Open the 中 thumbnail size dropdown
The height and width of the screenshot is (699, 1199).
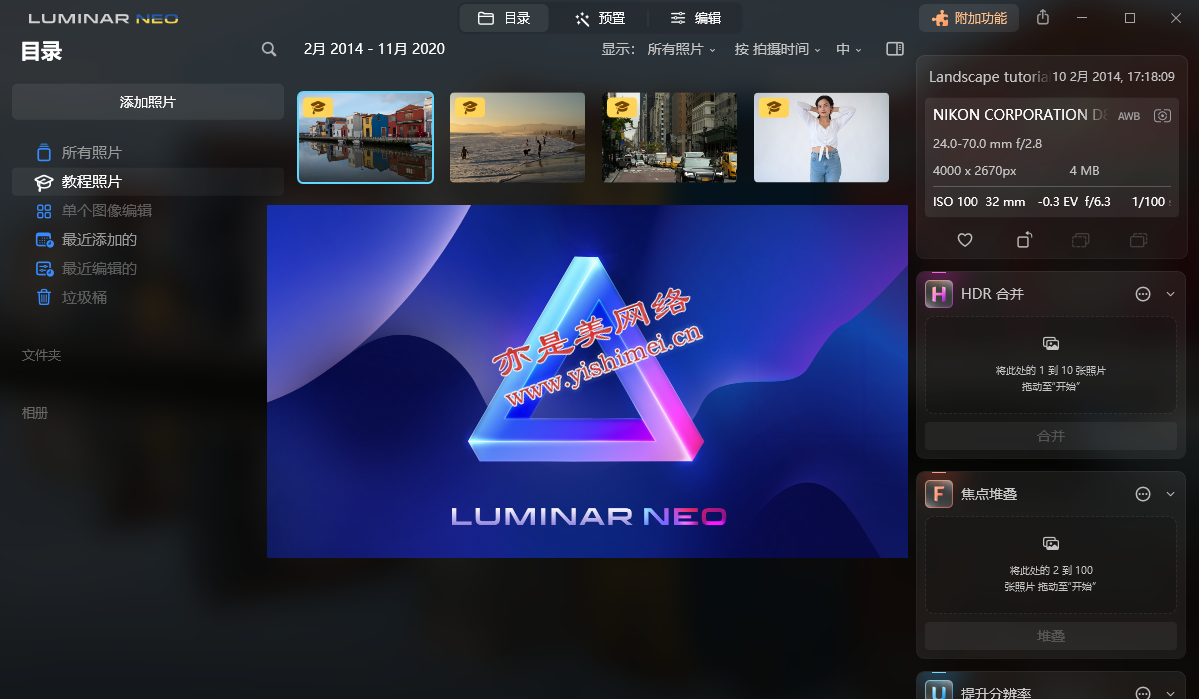(x=848, y=49)
